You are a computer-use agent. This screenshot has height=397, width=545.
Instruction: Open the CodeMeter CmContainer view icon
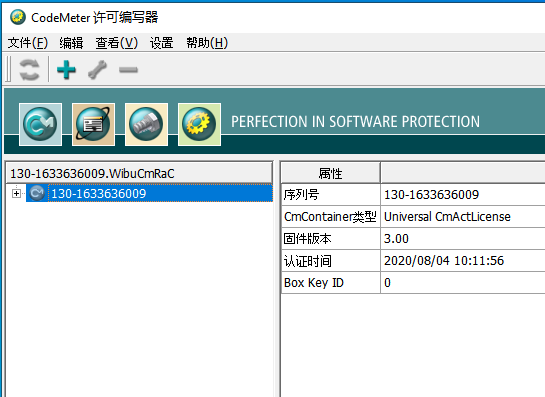41,124
